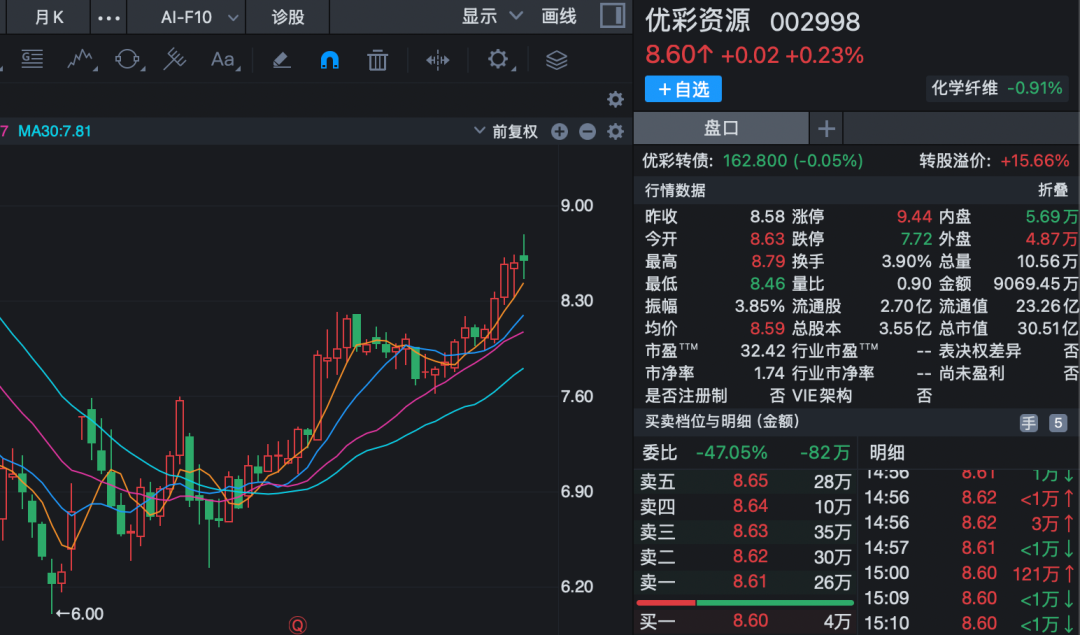
Task: Select the 卖一 8.61 order row
Action: click(x=745, y=582)
